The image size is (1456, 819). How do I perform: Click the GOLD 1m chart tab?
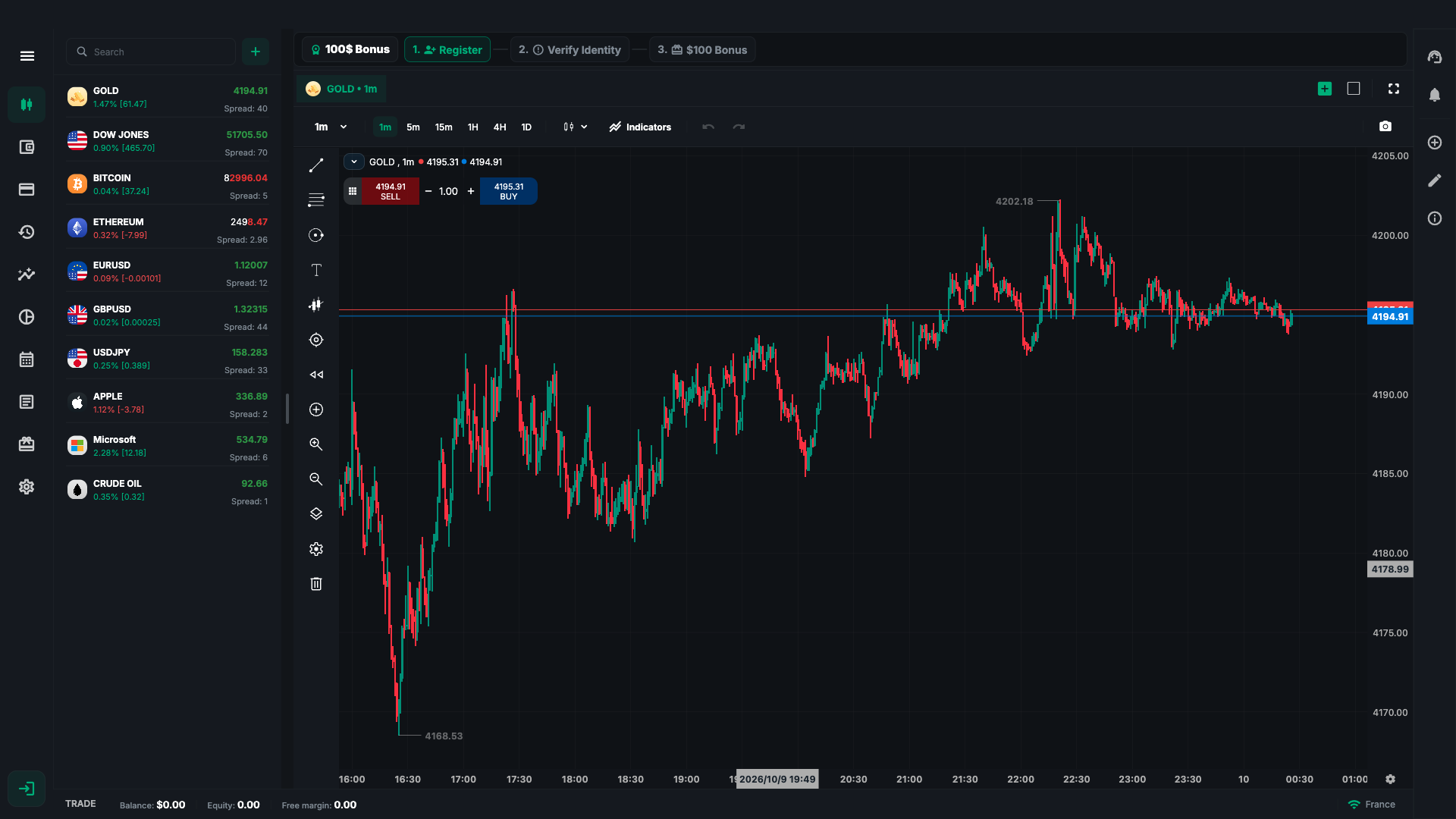pos(341,89)
